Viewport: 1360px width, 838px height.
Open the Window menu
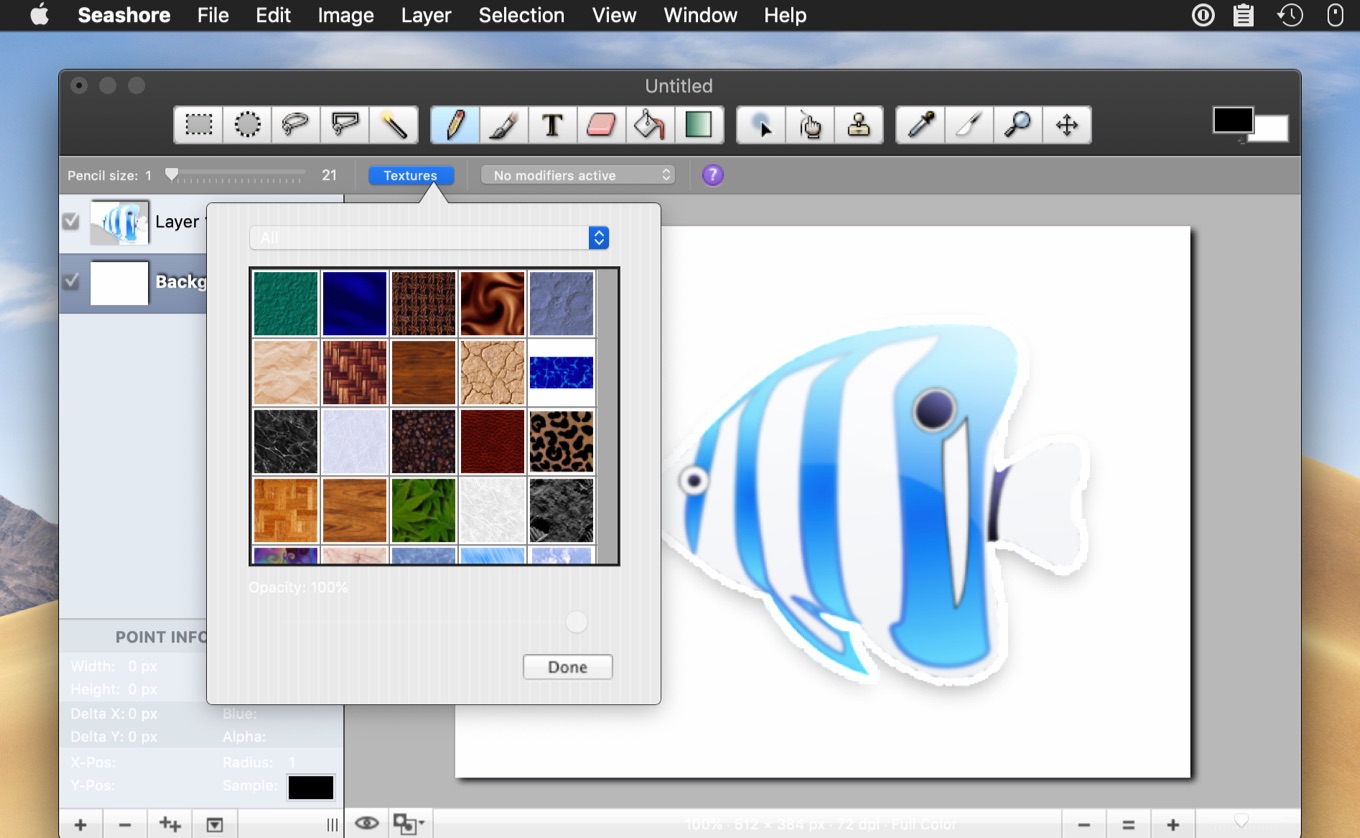point(700,15)
